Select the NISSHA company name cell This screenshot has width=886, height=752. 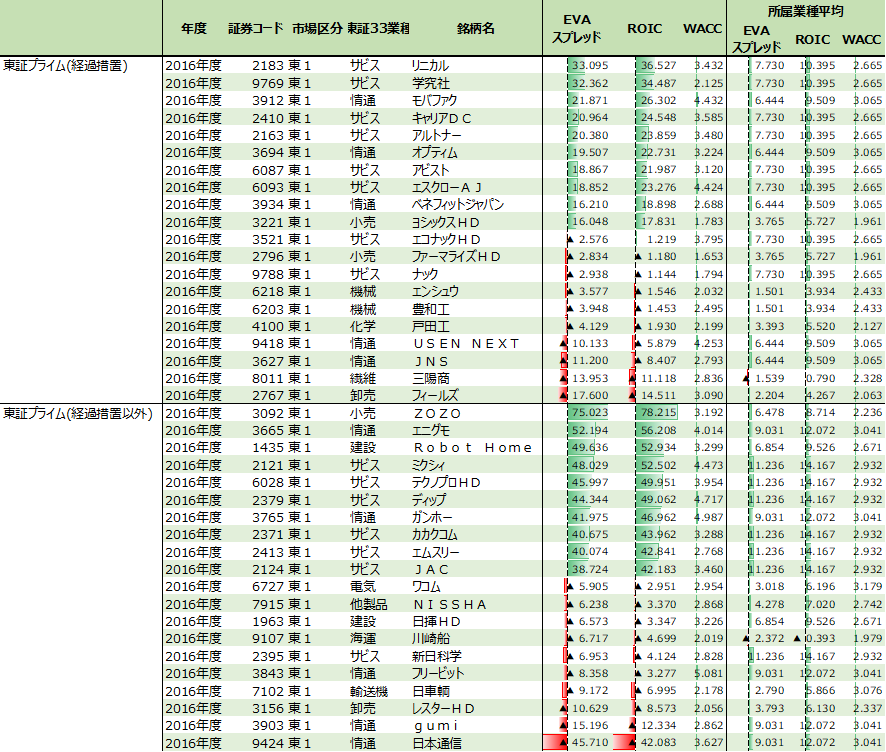point(449,604)
